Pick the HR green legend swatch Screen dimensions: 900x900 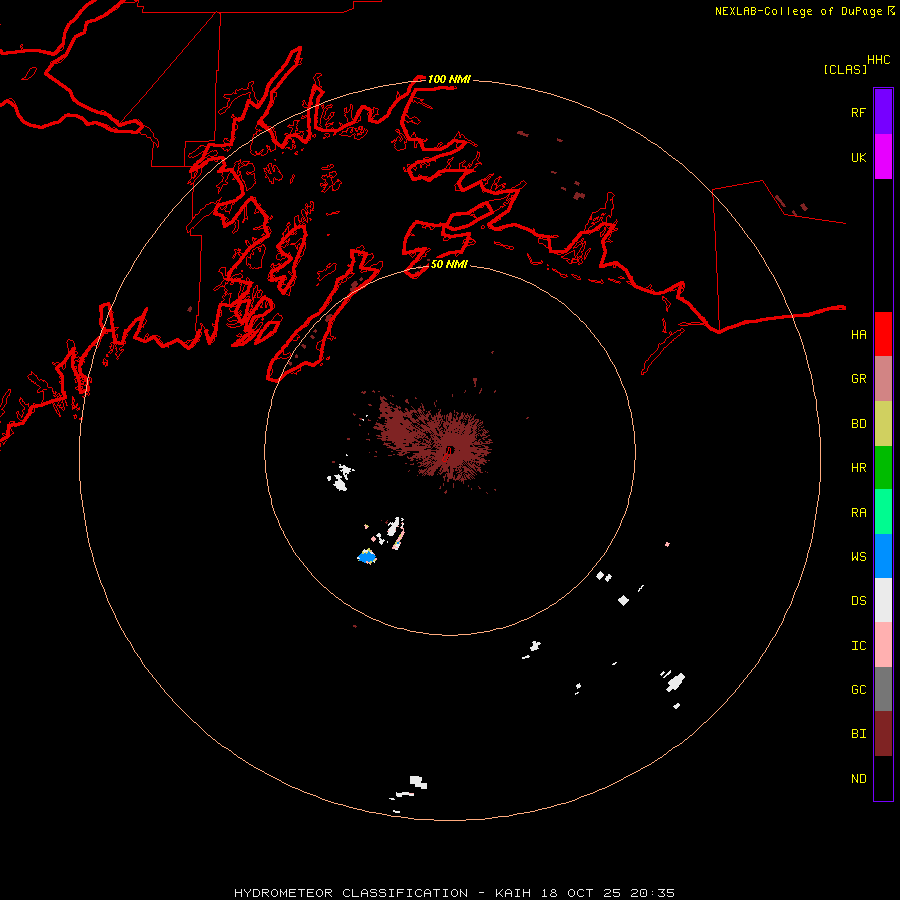(883, 467)
